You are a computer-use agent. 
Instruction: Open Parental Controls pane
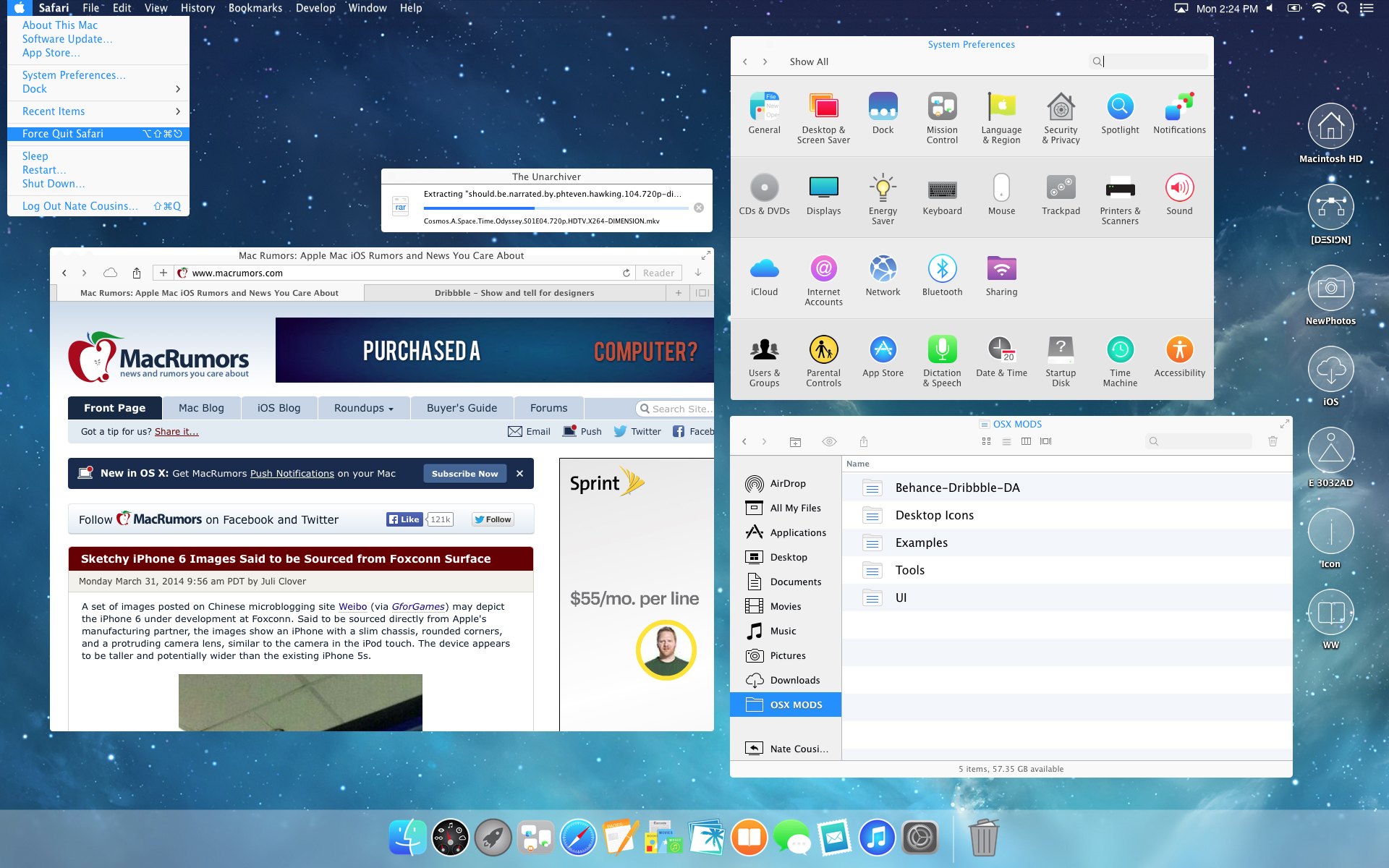[x=823, y=350]
